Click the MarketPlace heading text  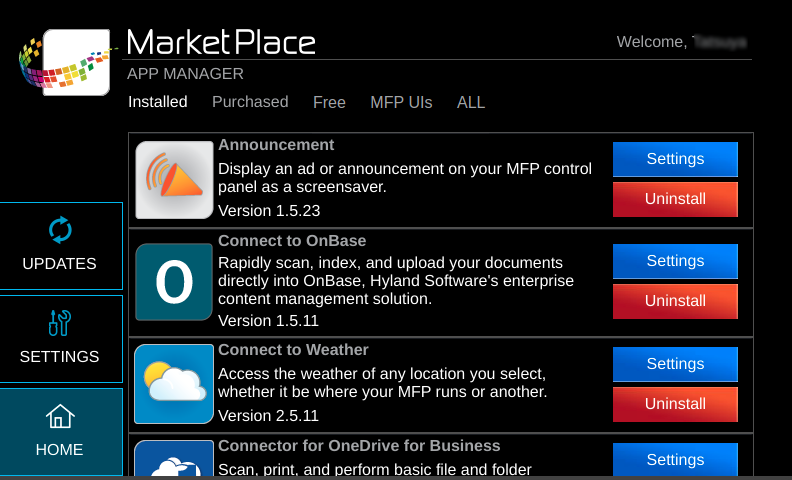pos(221,42)
